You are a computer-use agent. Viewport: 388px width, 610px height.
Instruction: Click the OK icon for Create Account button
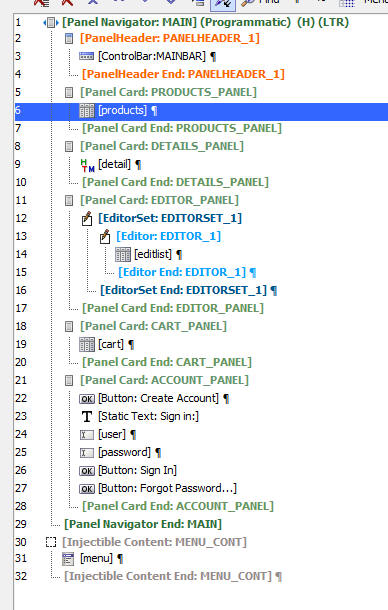pos(87,399)
